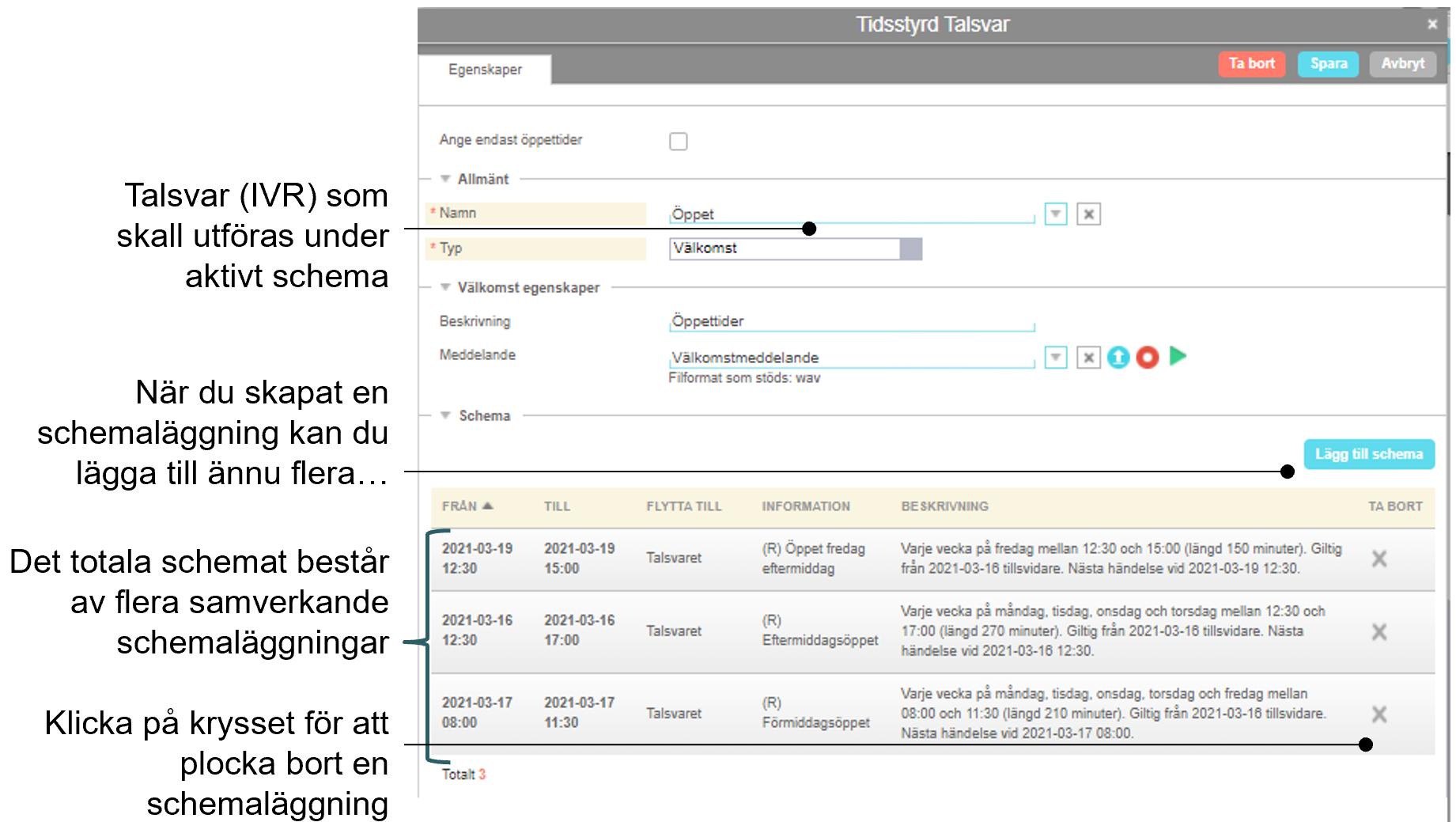Click '(R) Eftermiddagsöppet' information cell

pyautogui.click(x=819, y=631)
